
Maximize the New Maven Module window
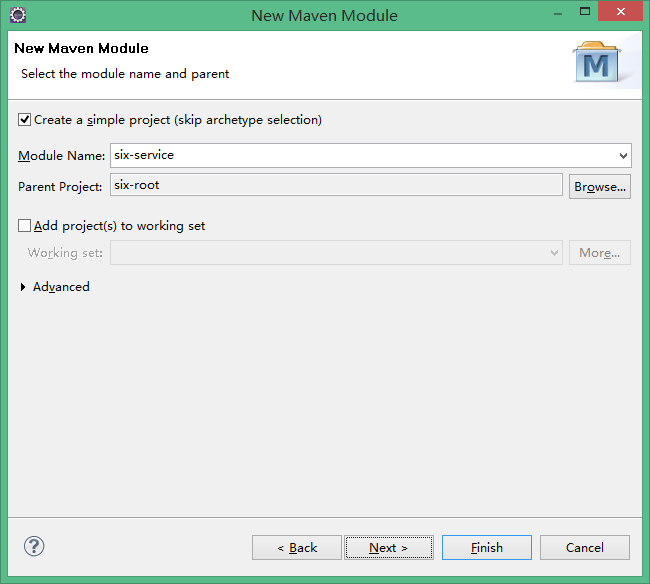[x=585, y=11]
